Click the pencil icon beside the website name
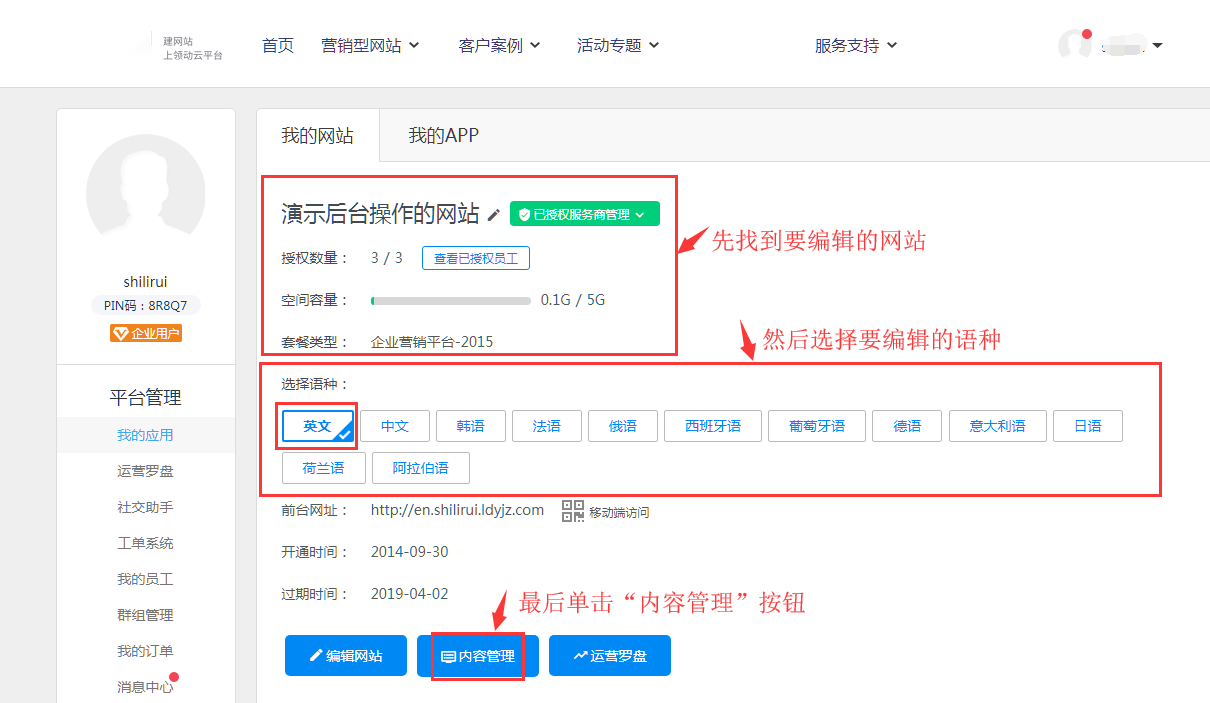This screenshot has height=703, width=1210. tap(494, 215)
